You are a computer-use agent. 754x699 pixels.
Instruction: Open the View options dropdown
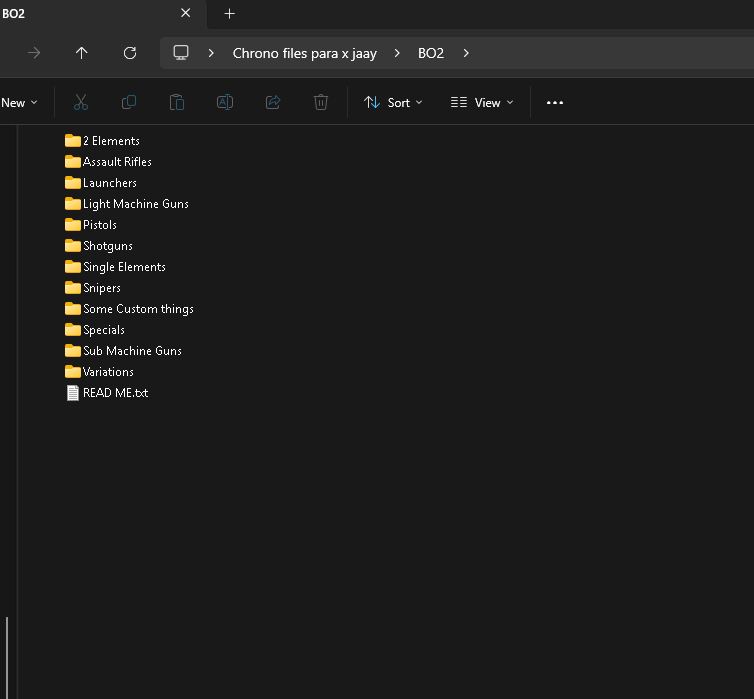[x=482, y=102]
